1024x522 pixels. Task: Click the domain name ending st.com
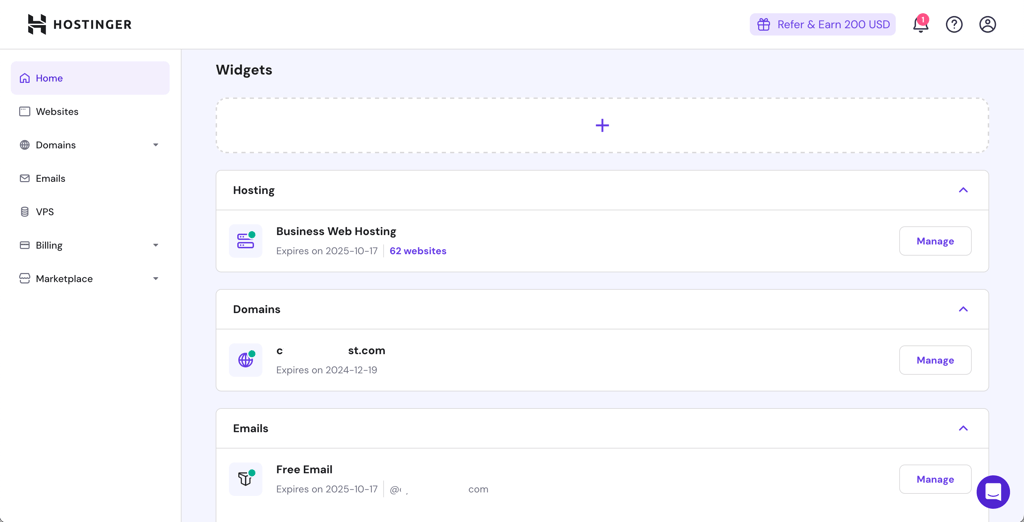(x=331, y=351)
